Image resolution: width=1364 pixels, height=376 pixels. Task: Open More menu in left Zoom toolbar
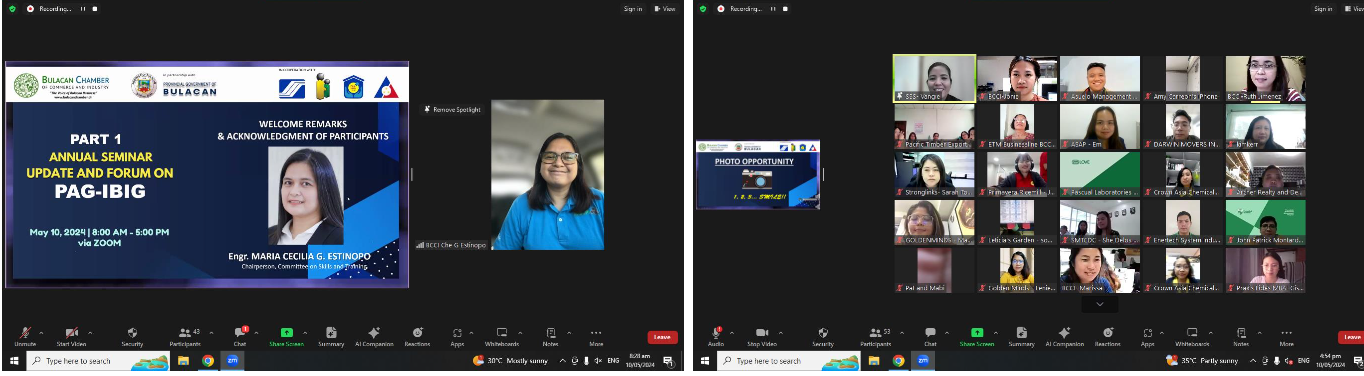(x=596, y=336)
